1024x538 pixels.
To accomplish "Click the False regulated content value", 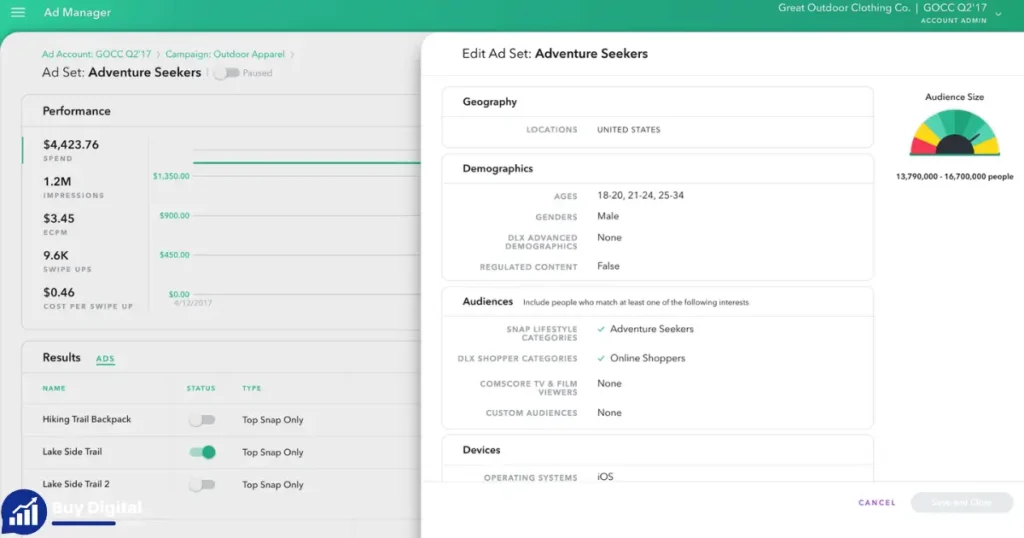I will click(x=608, y=266).
